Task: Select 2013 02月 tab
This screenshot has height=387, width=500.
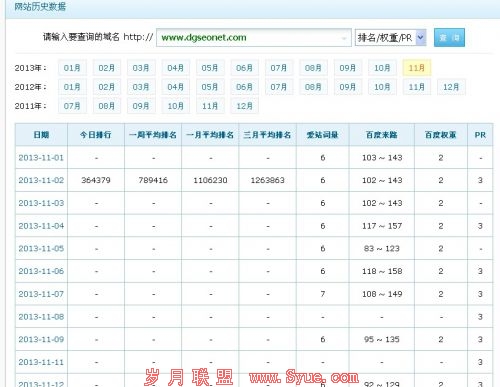Action: point(107,68)
